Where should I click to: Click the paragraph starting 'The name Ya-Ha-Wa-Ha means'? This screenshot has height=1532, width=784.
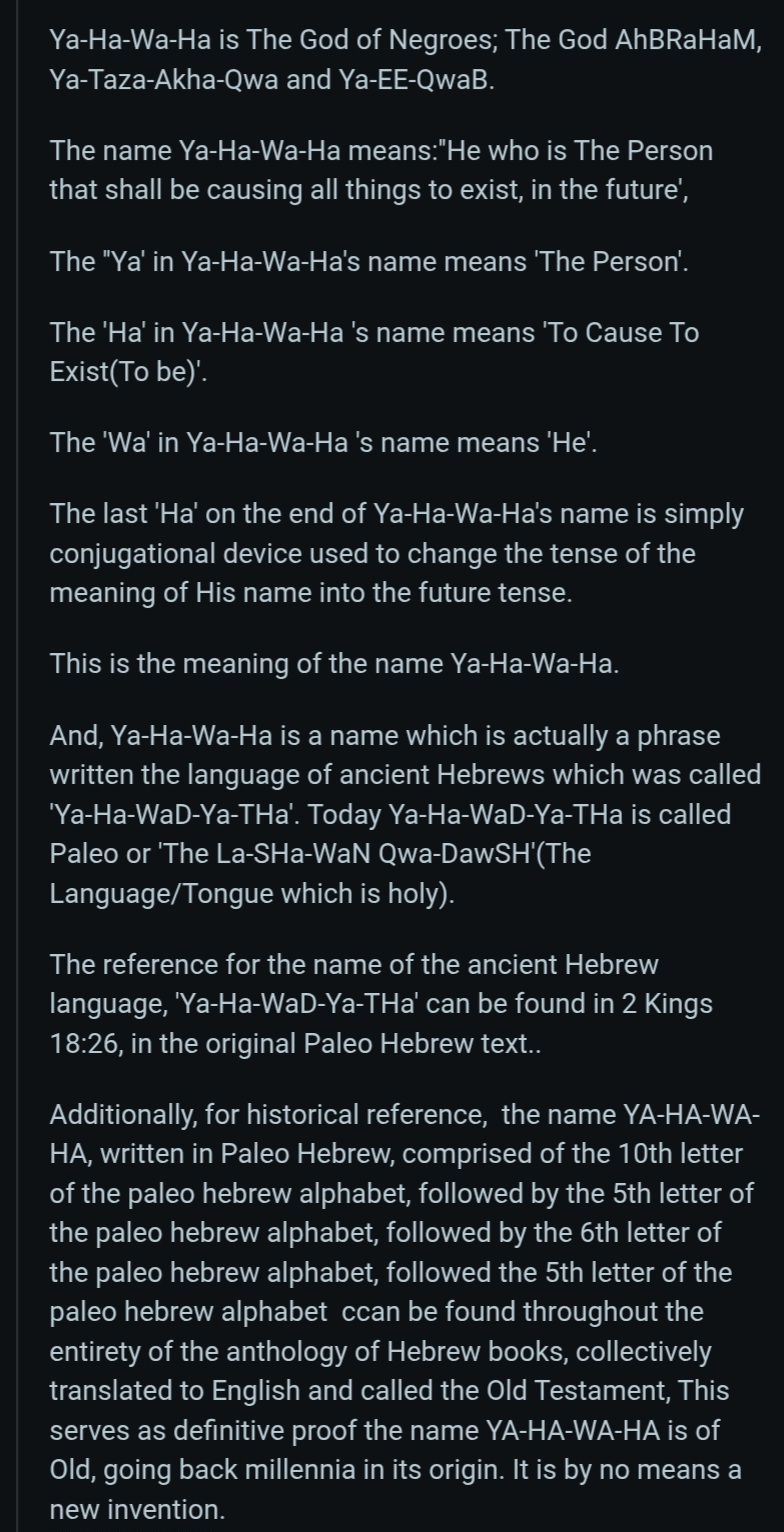tap(381, 170)
